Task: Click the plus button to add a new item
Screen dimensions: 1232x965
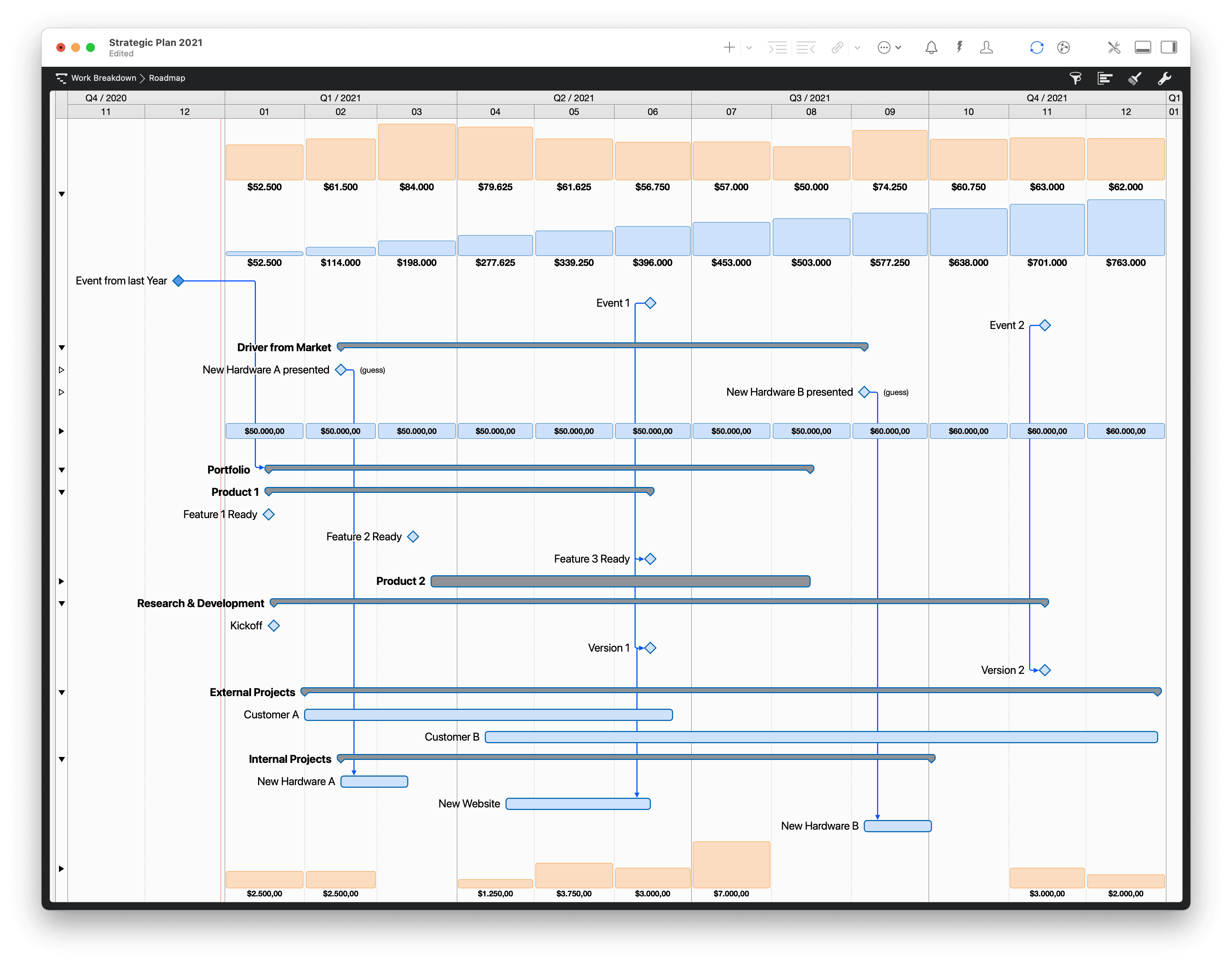Action: point(729,47)
